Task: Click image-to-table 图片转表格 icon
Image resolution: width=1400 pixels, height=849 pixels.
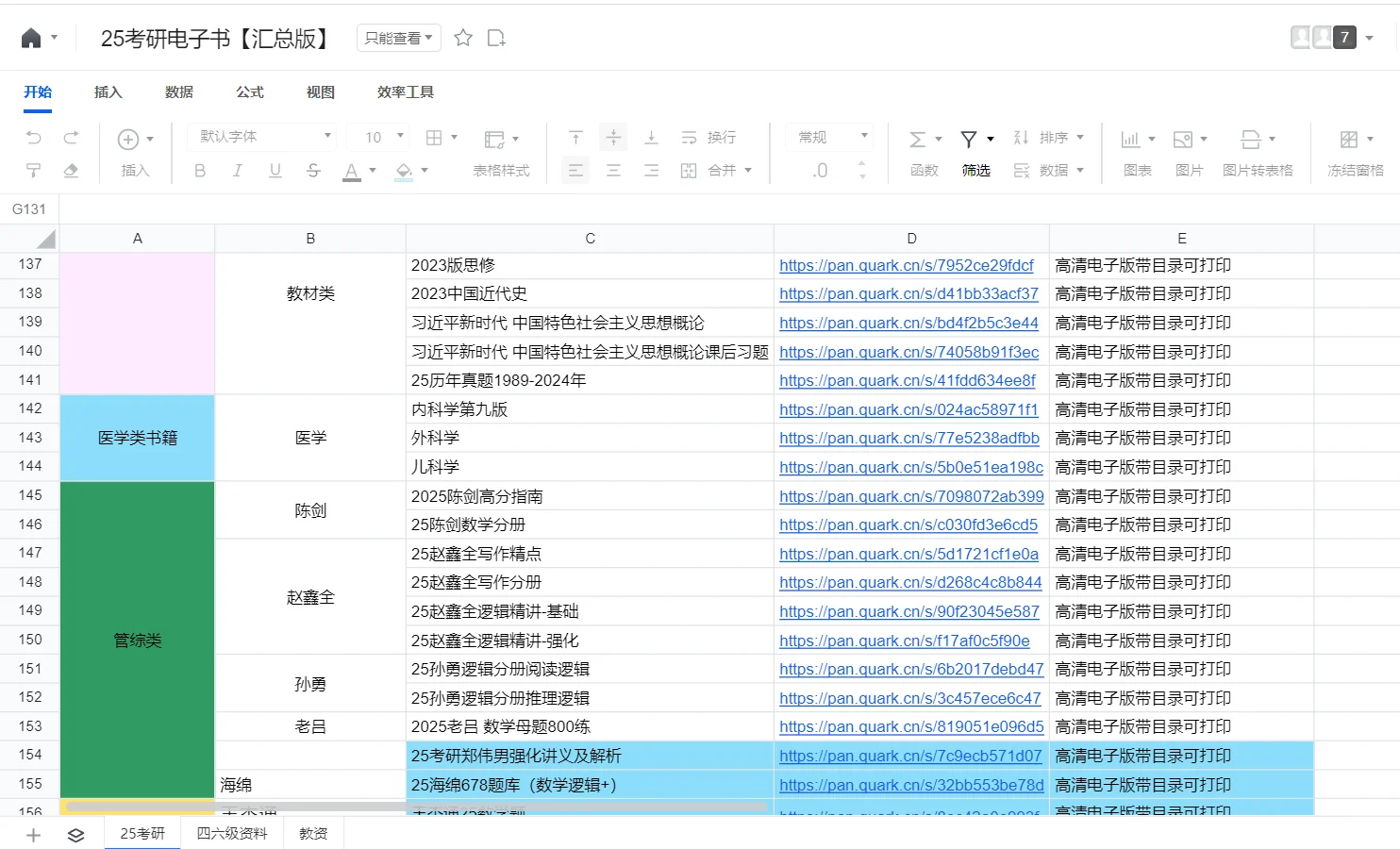Action: click(1250, 140)
